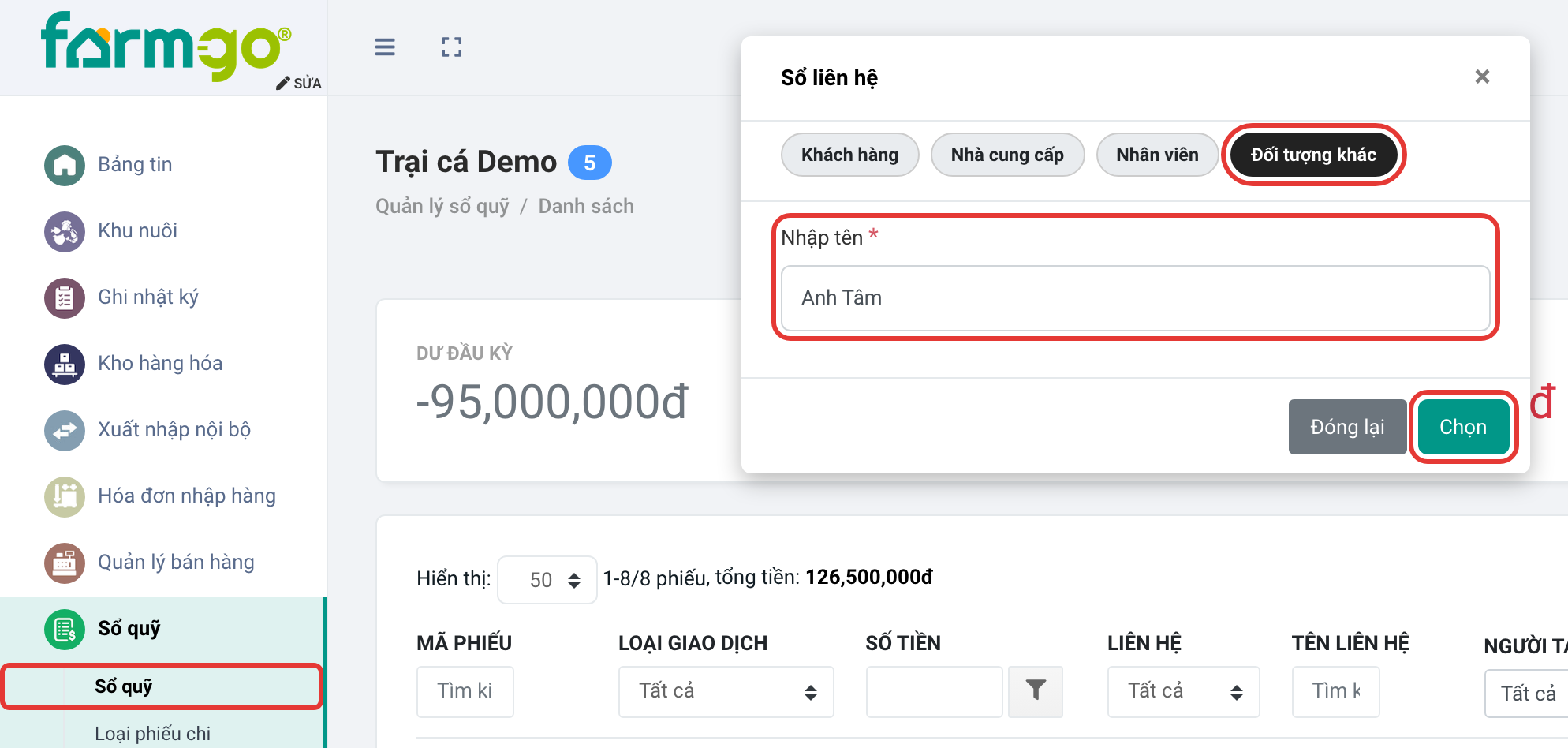
Task: Click the total amount 126,500,000đ
Action: [x=869, y=578]
